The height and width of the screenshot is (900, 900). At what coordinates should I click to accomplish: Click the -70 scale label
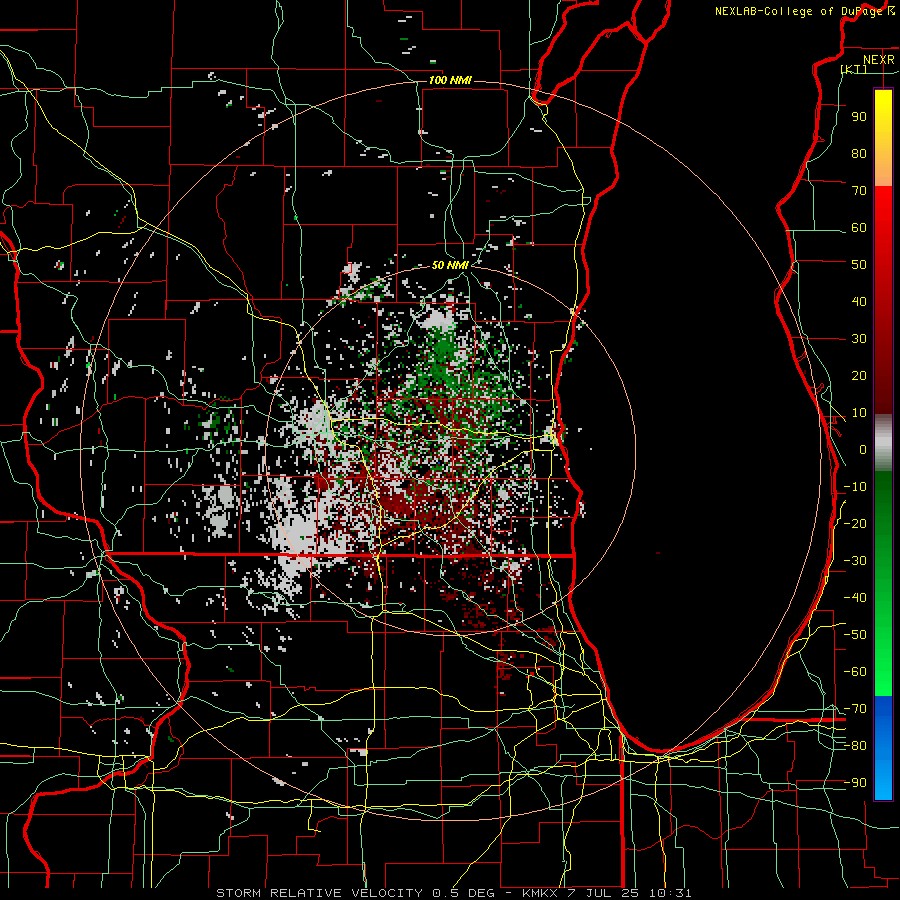tap(855, 709)
